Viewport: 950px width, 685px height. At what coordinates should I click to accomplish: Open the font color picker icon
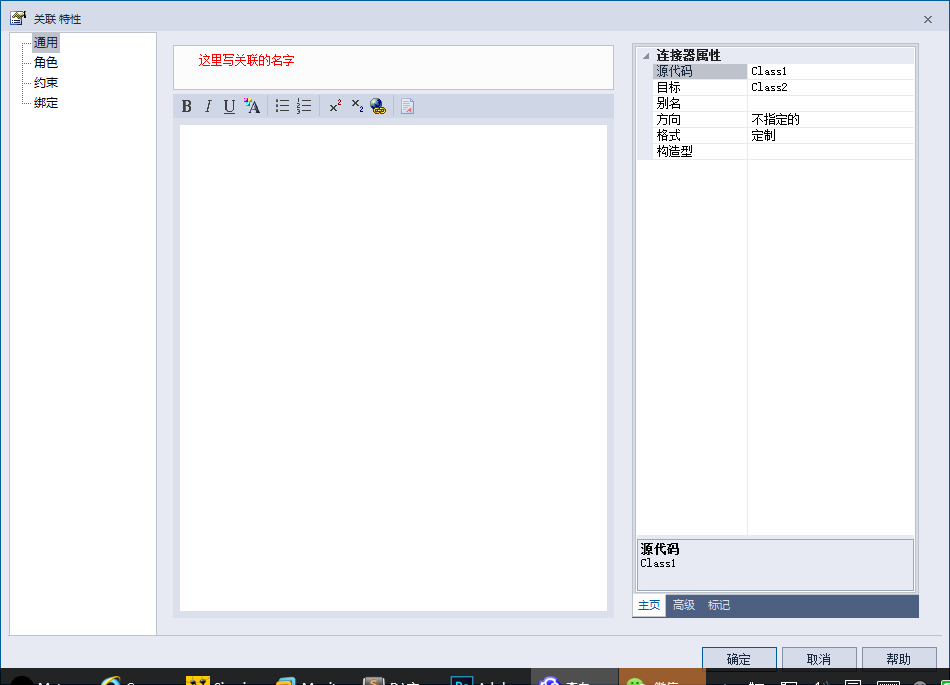point(252,107)
